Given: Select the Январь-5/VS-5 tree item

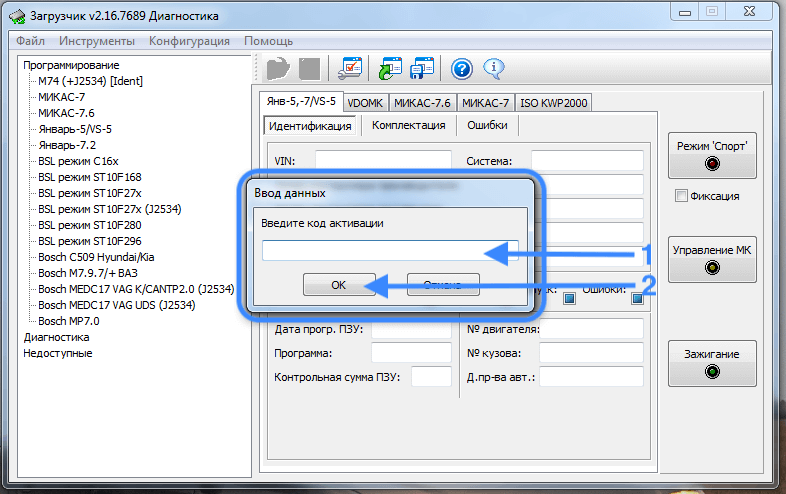Looking at the screenshot, I should coord(75,129).
